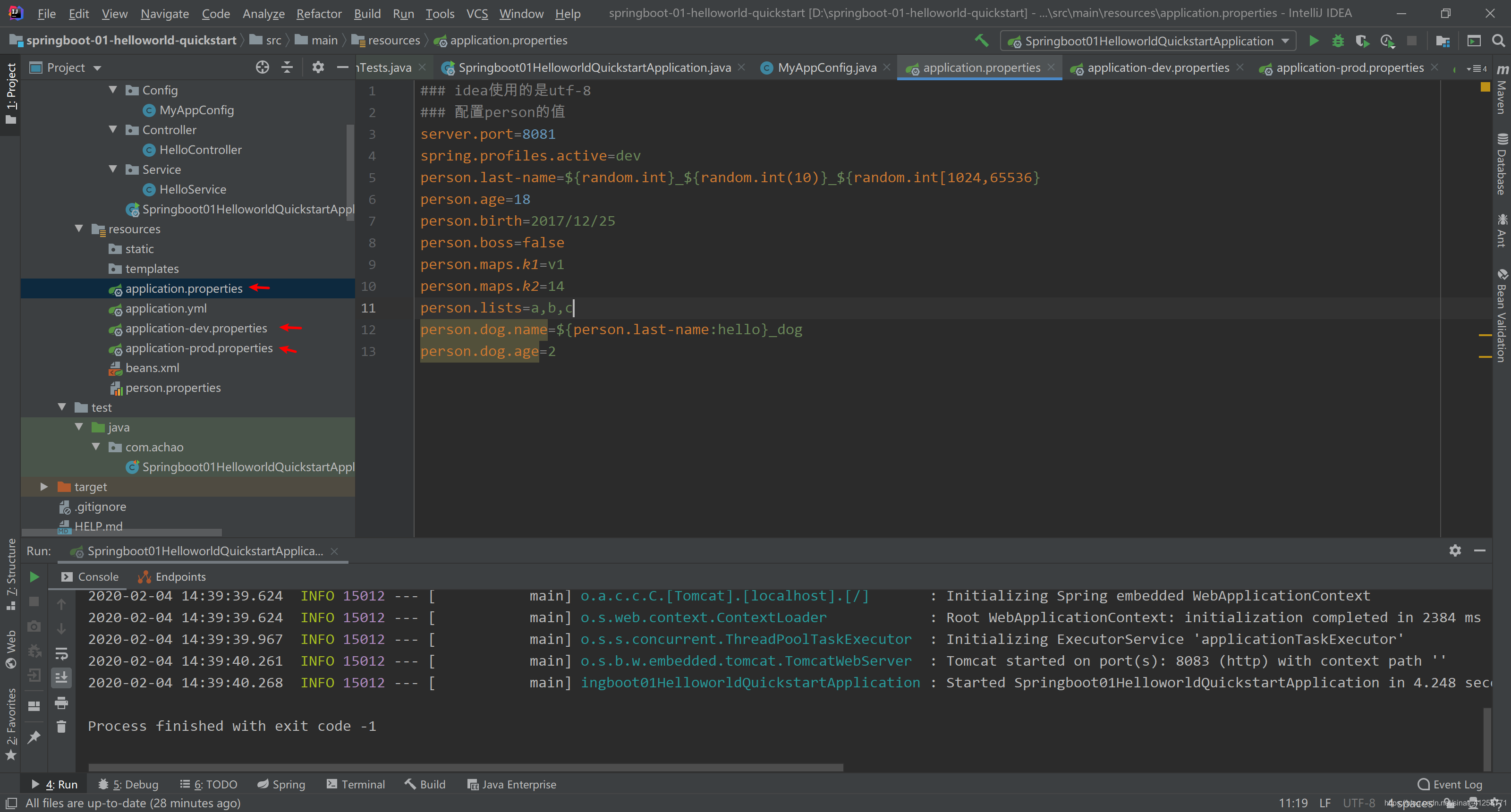Open Project panel settings gear

coord(318,68)
